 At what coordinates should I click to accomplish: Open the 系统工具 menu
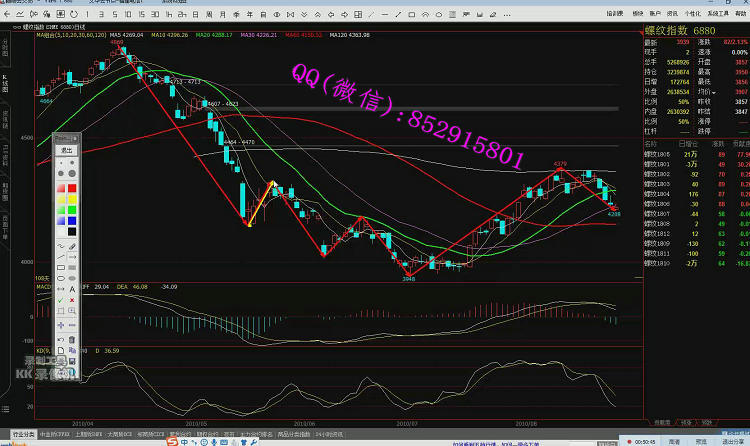(x=718, y=16)
